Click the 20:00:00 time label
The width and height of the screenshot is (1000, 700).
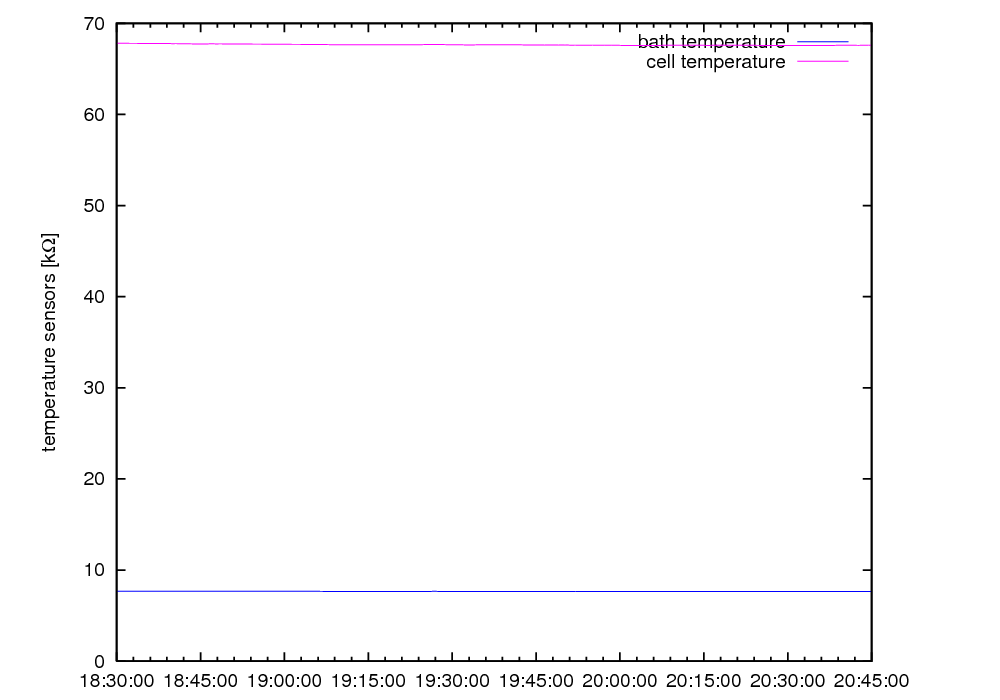(x=620, y=681)
